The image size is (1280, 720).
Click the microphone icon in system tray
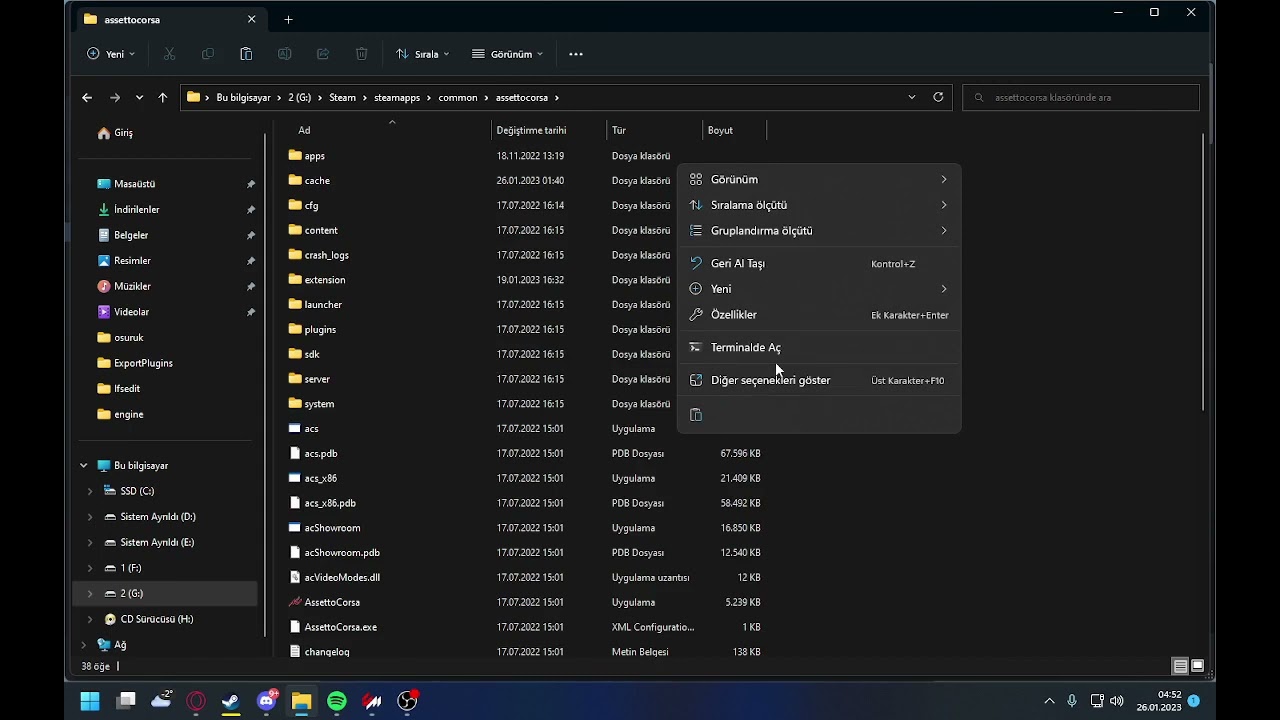pos(1072,701)
